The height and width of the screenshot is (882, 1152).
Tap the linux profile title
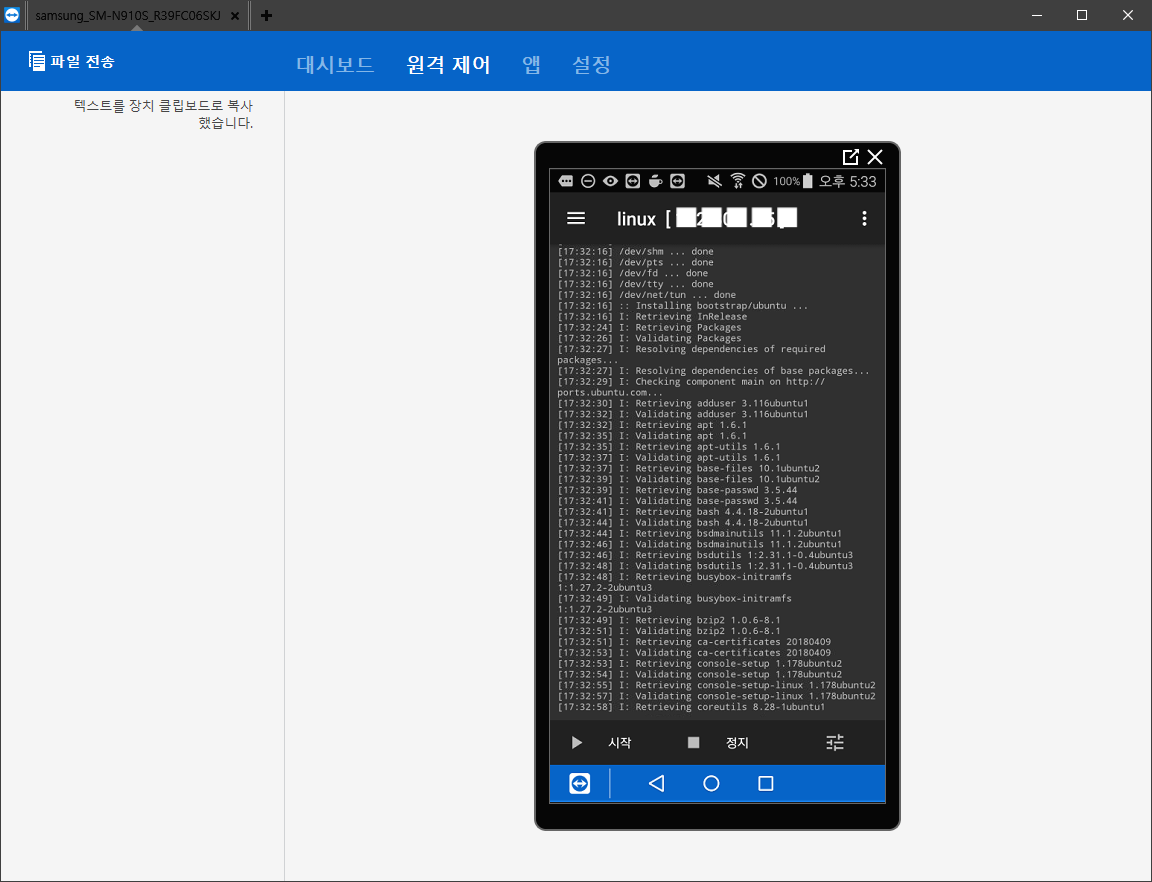tap(636, 219)
